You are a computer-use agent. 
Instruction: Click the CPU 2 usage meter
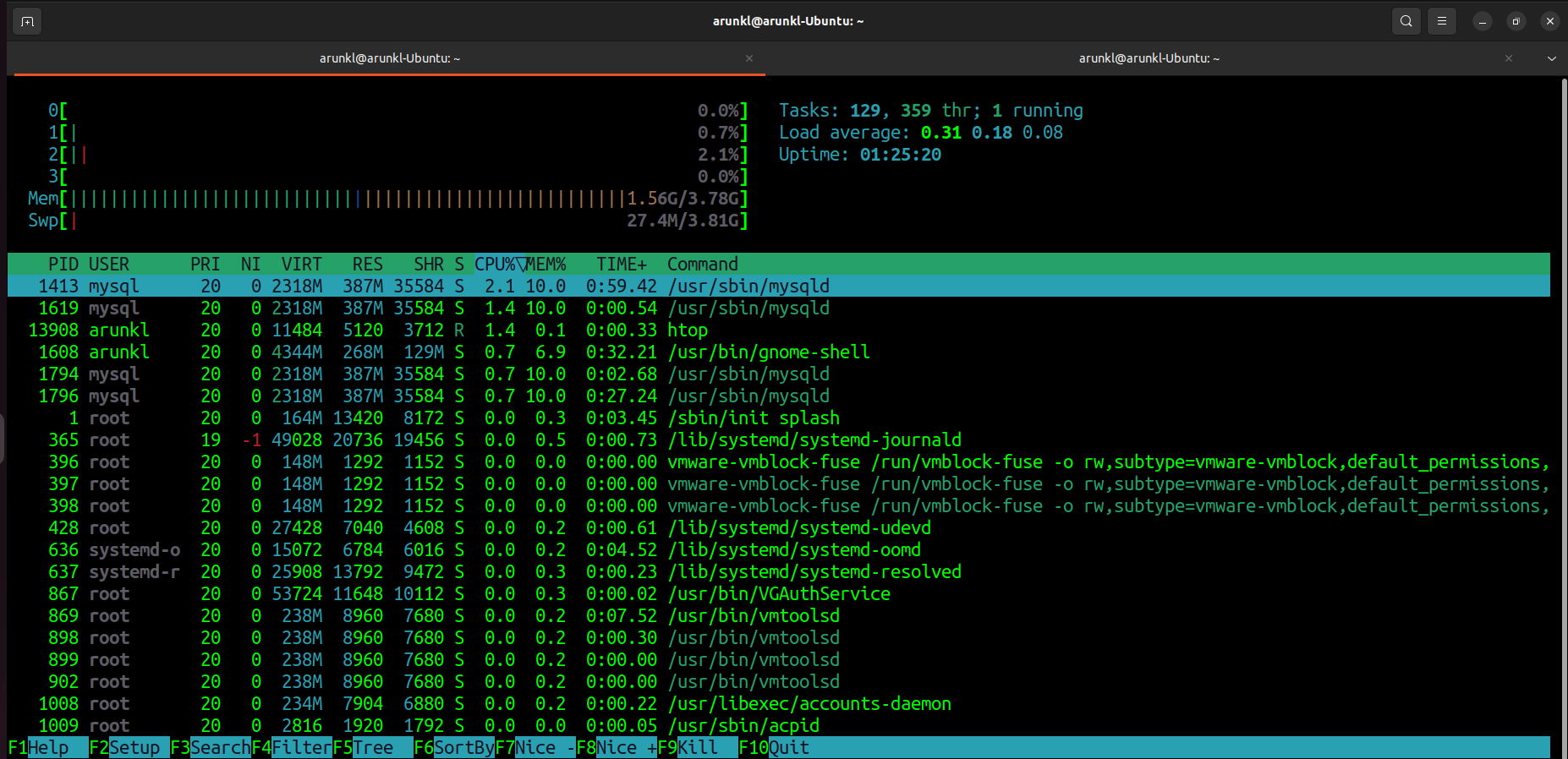pos(398,155)
